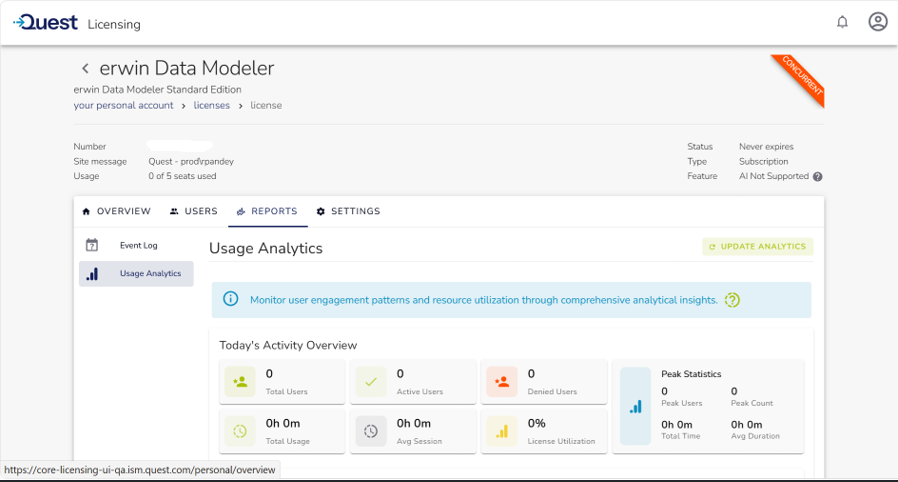Click the help icon next to AI Not Supported
The width and height of the screenshot is (898, 482).
tap(817, 176)
